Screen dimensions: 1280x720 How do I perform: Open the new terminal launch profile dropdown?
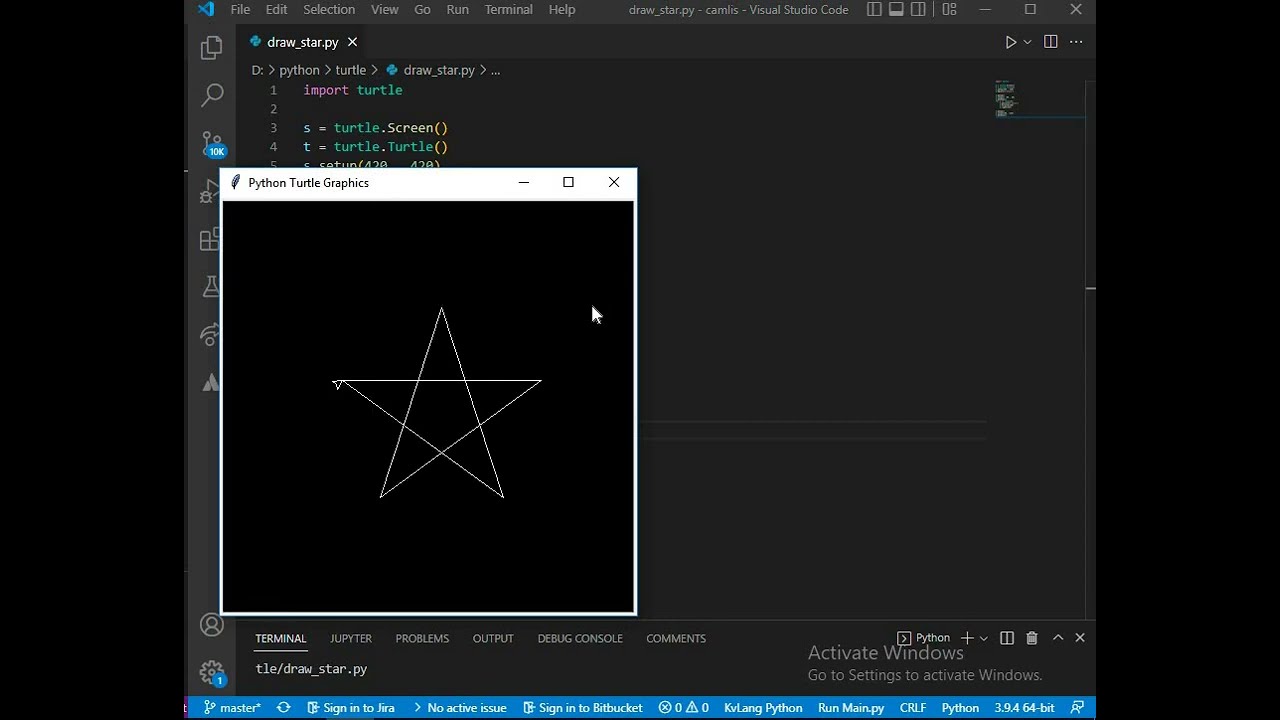[x=983, y=638]
